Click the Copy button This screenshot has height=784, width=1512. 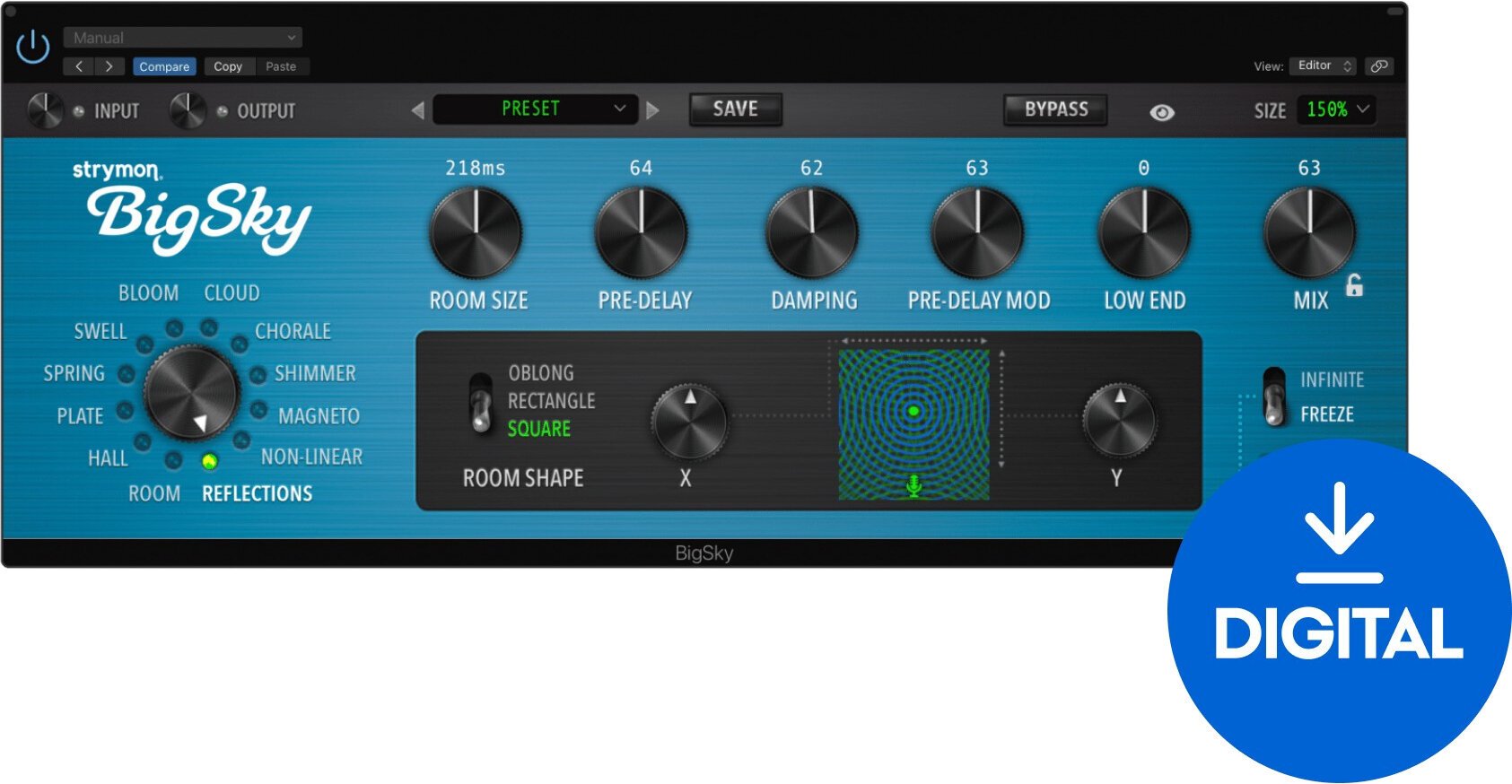click(228, 66)
